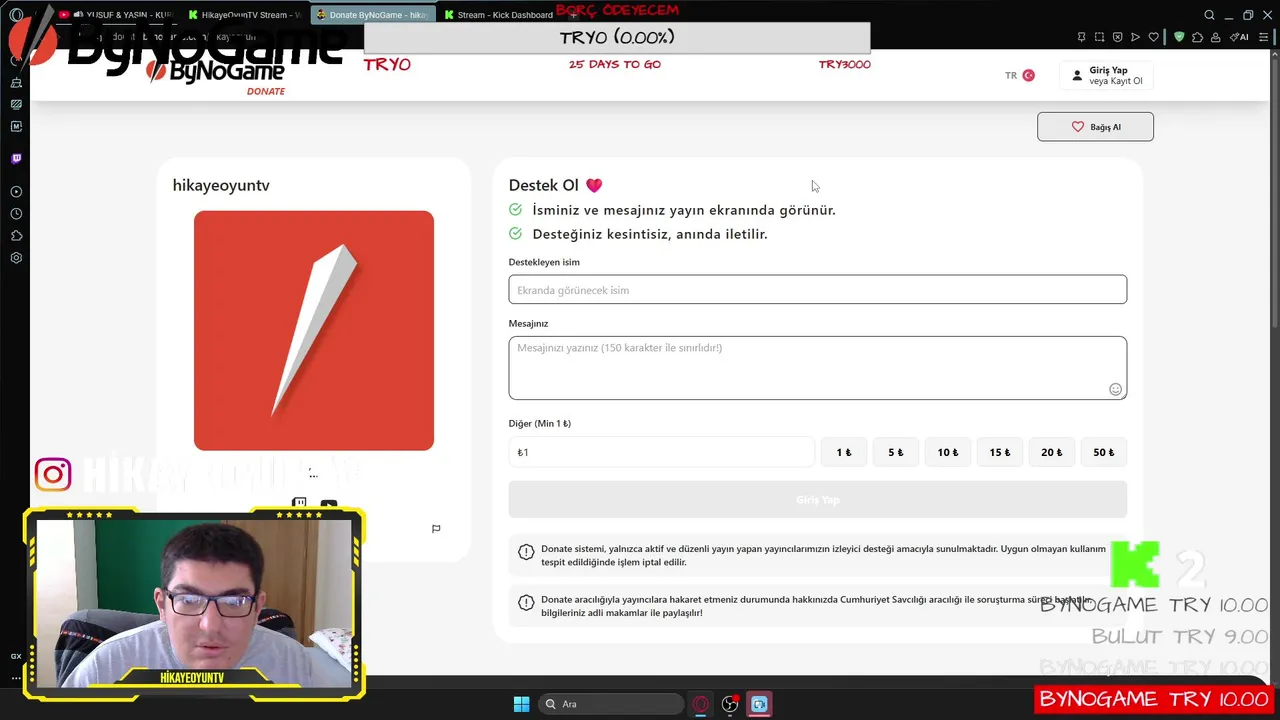Switch to the YUSUF & YASIN browser tab
The height and width of the screenshot is (720, 1280).
tap(115, 15)
